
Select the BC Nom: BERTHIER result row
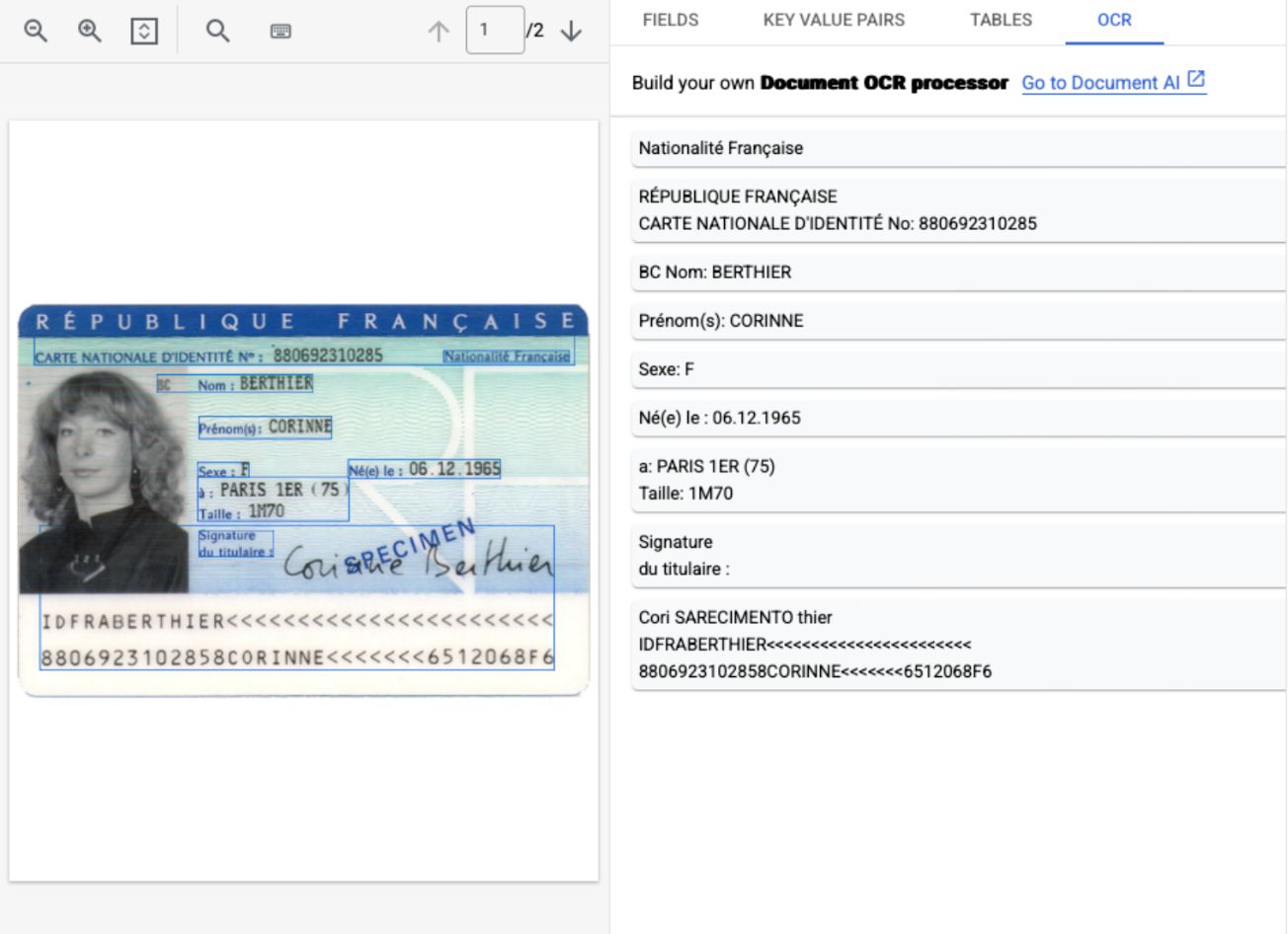coord(958,272)
